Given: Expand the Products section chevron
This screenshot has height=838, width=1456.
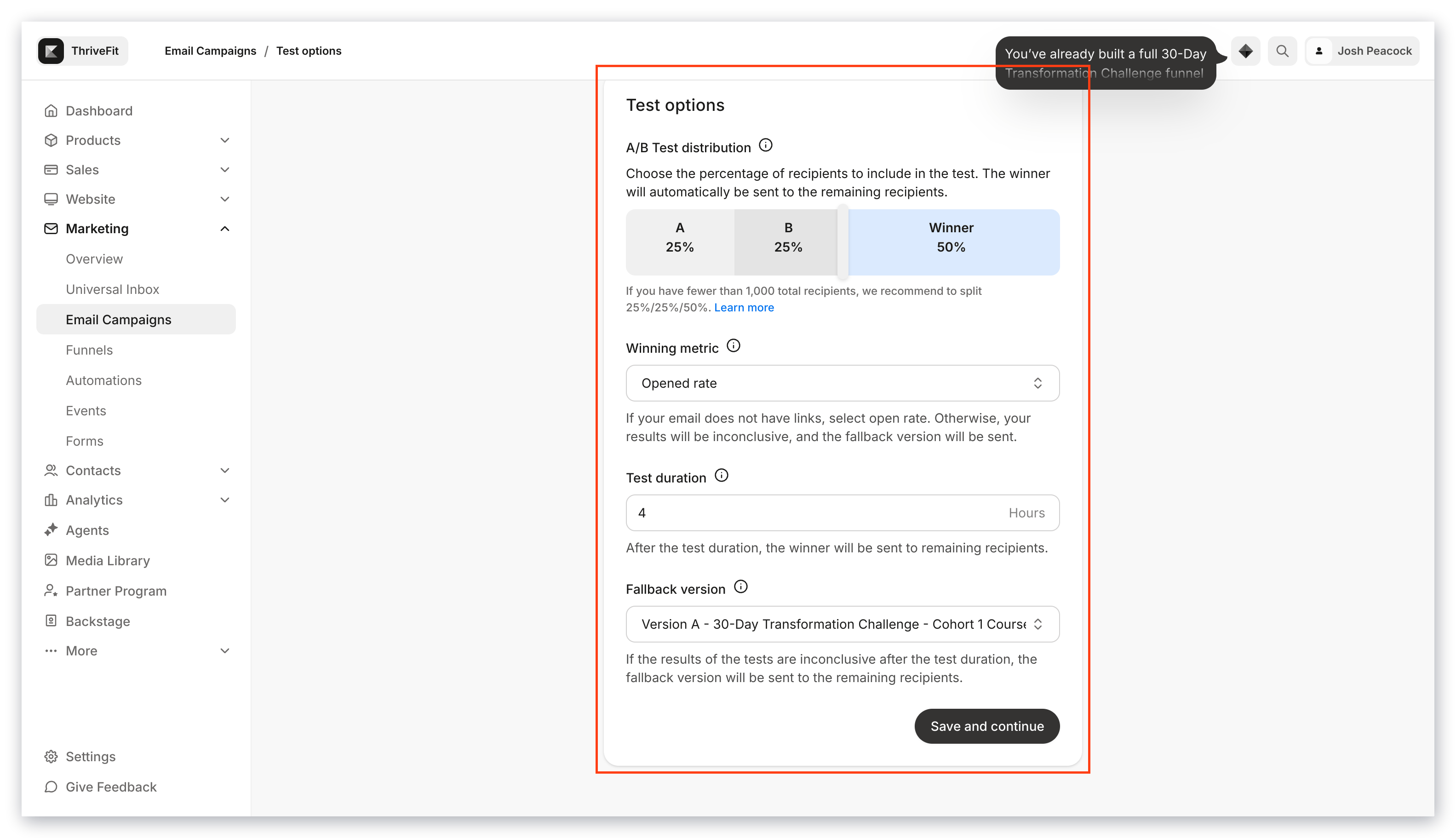Looking at the screenshot, I should (x=225, y=140).
